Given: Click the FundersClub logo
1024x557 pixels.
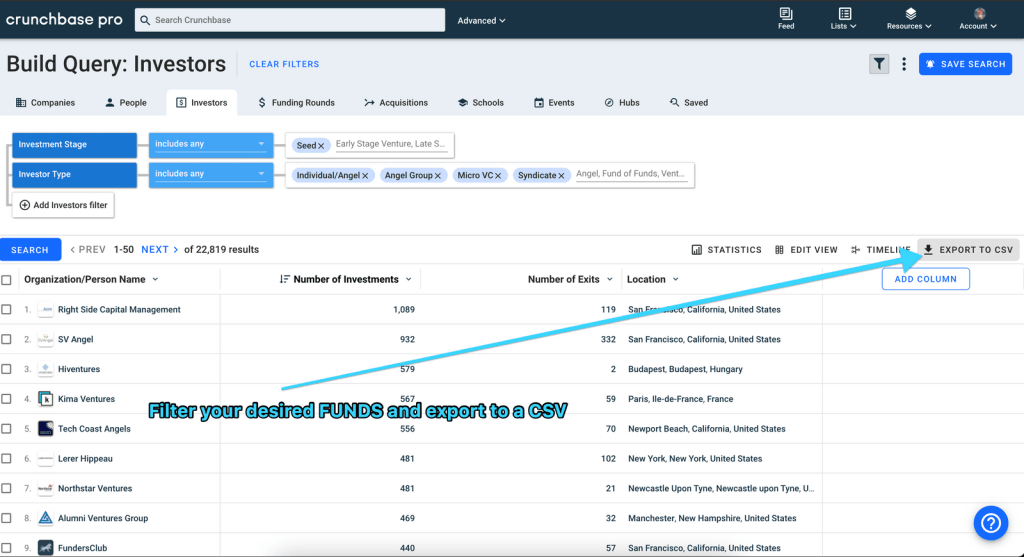Looking at the screenshot, I should 46,548.
